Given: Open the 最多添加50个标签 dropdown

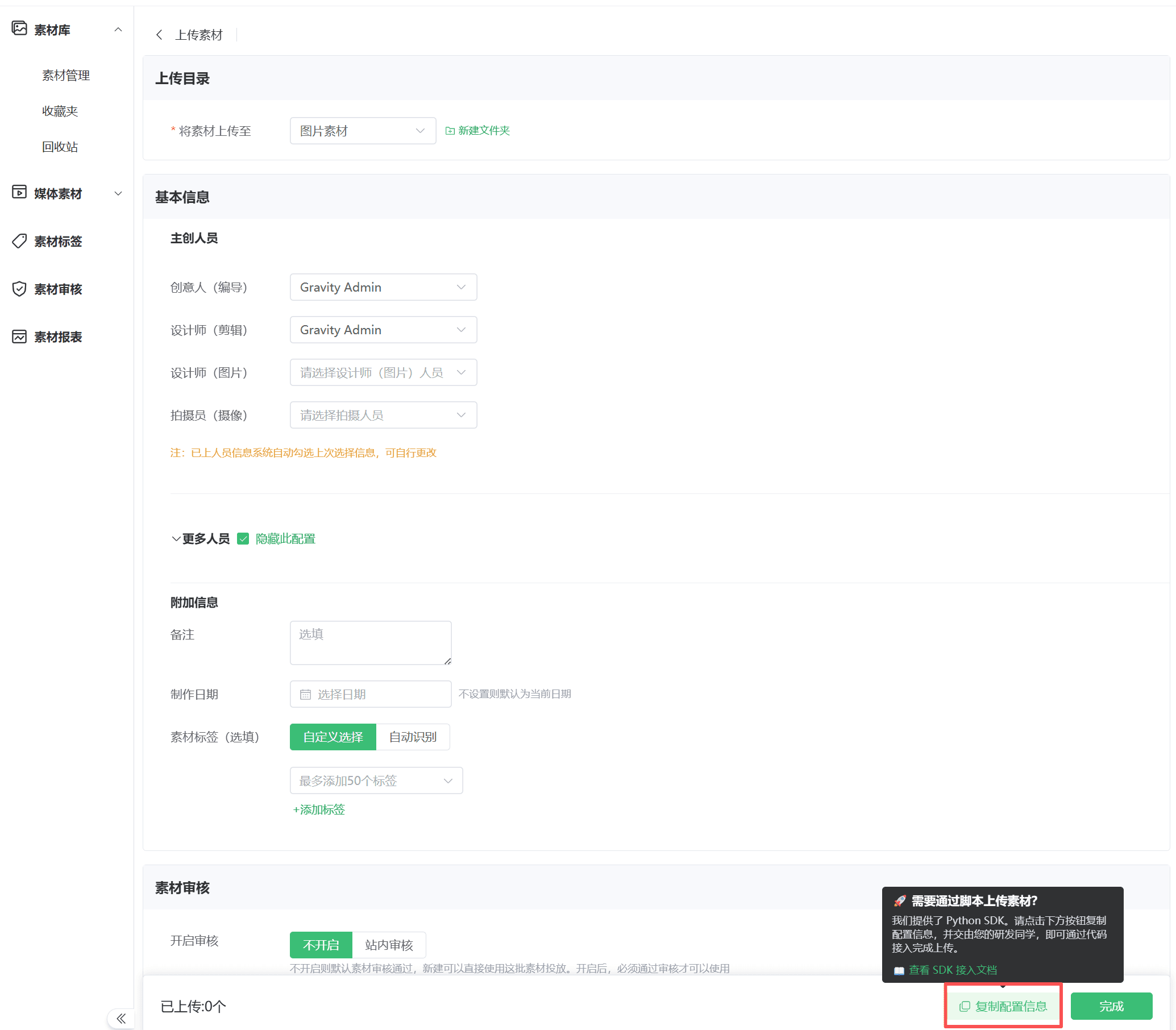Looking at the screenshot, I should (376, 780).
